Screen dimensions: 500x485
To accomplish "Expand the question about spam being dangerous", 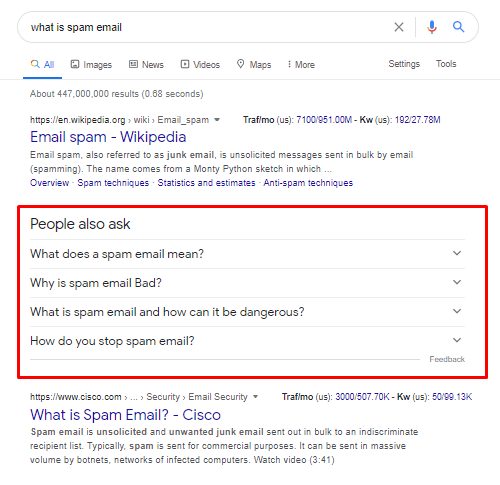I will 247,312.
